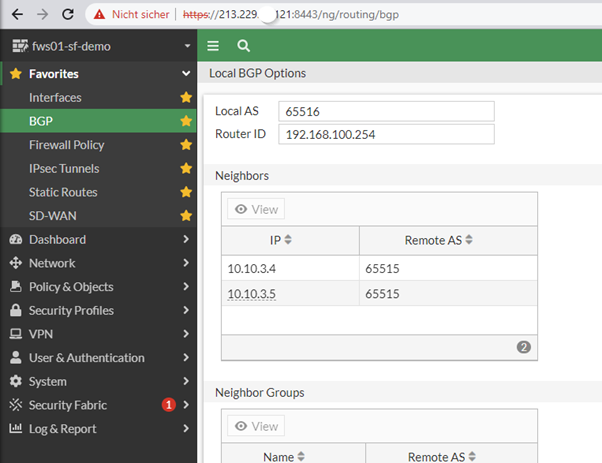The height and width of the screenshot is (463, 602).
Task: Expand User & Authentication chevron
Action: [186, 357]
